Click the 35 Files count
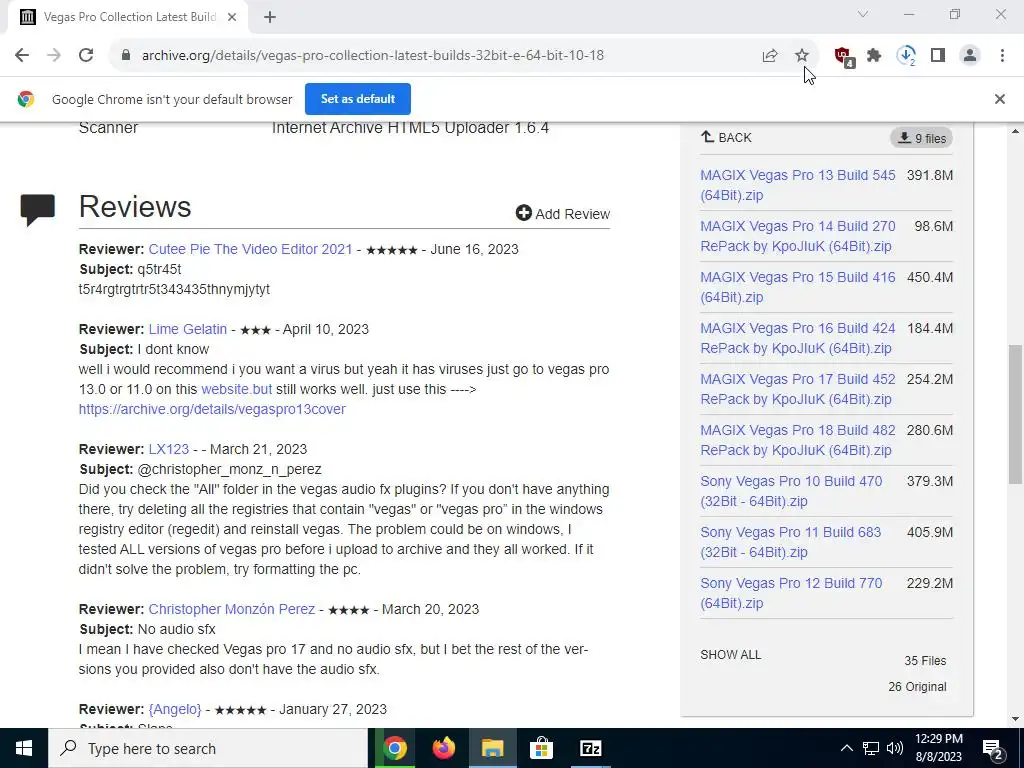This screenshot has height=768, width=1024. (x=925, y=661)
